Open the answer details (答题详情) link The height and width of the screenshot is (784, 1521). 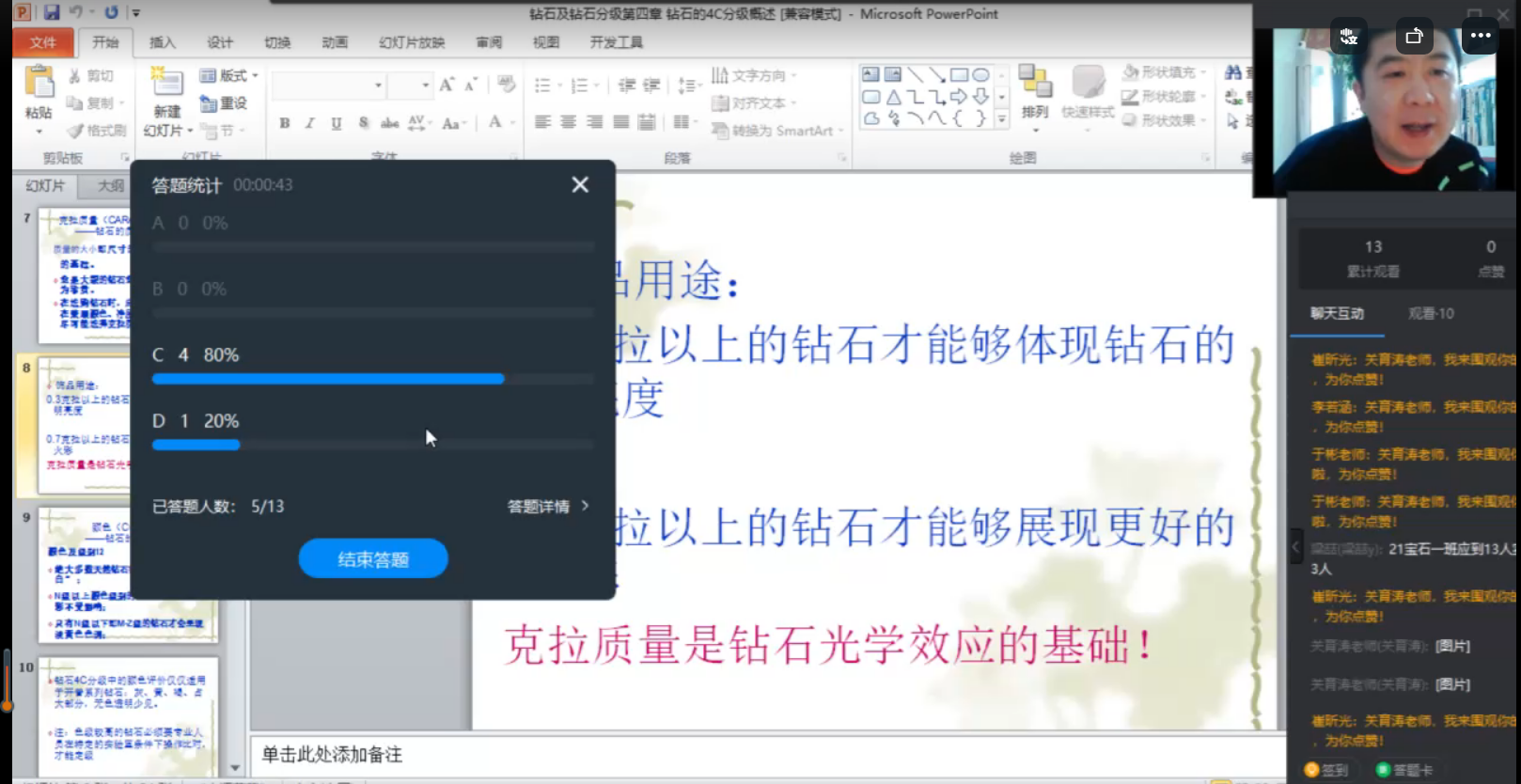pos(548,506)
